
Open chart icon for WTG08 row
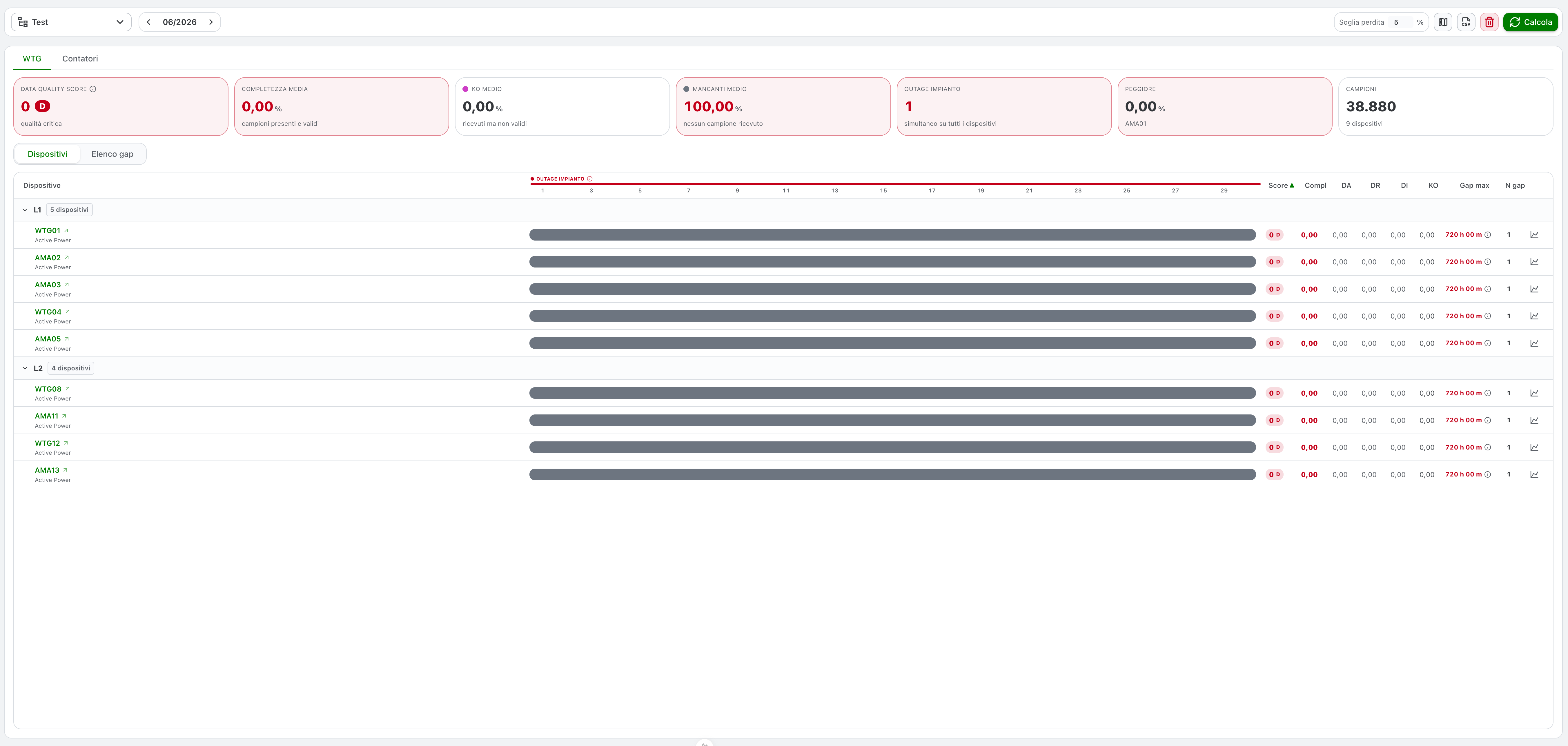1534,393
